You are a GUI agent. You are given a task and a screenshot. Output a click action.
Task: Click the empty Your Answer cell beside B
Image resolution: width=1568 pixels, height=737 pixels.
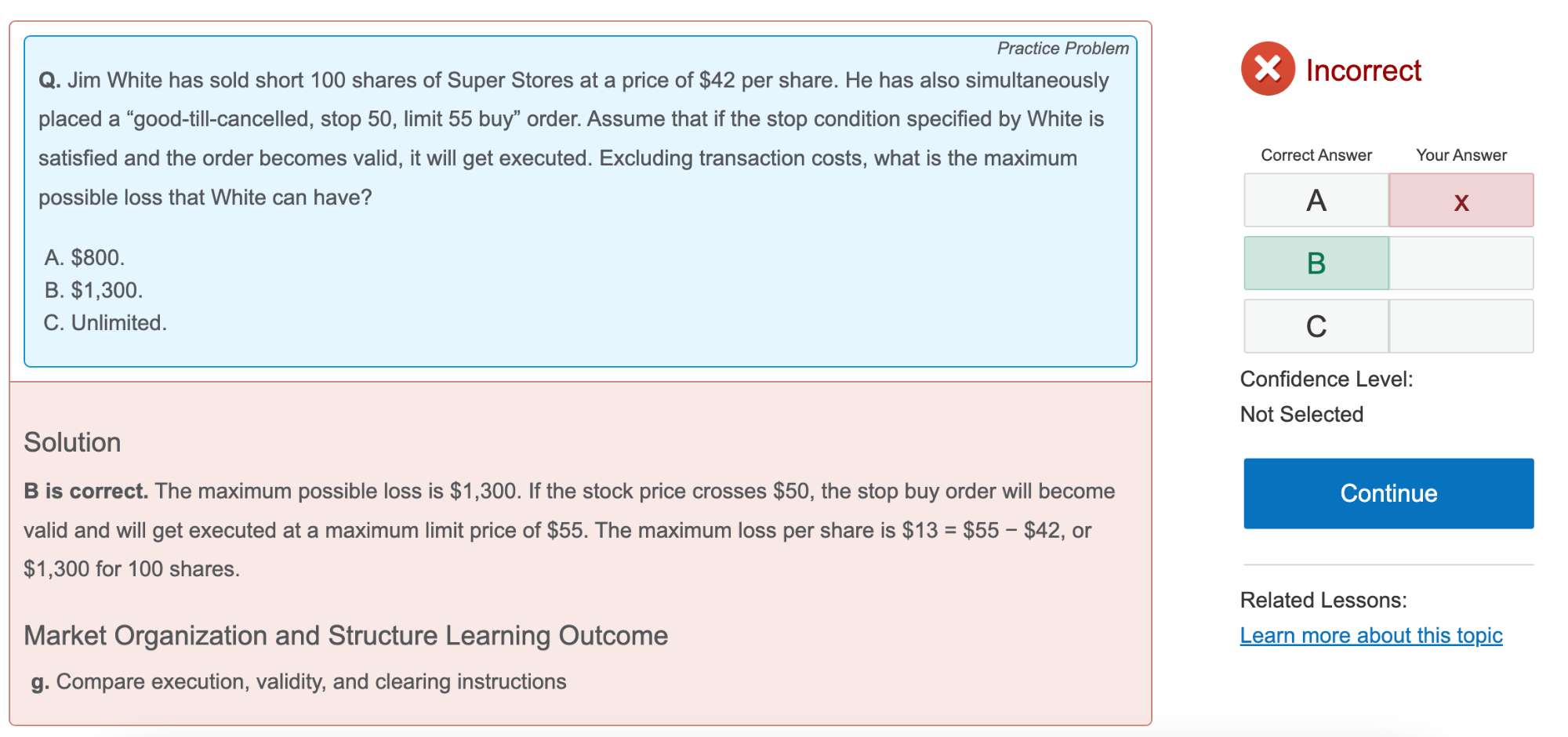click(1461, 263)
